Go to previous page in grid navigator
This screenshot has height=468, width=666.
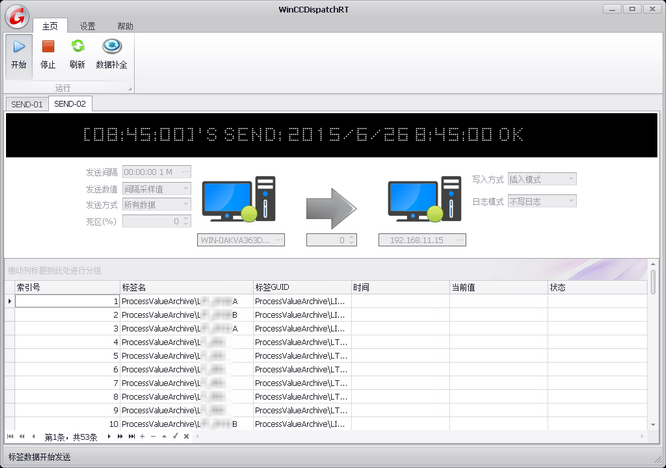click(x=22, y=436)
